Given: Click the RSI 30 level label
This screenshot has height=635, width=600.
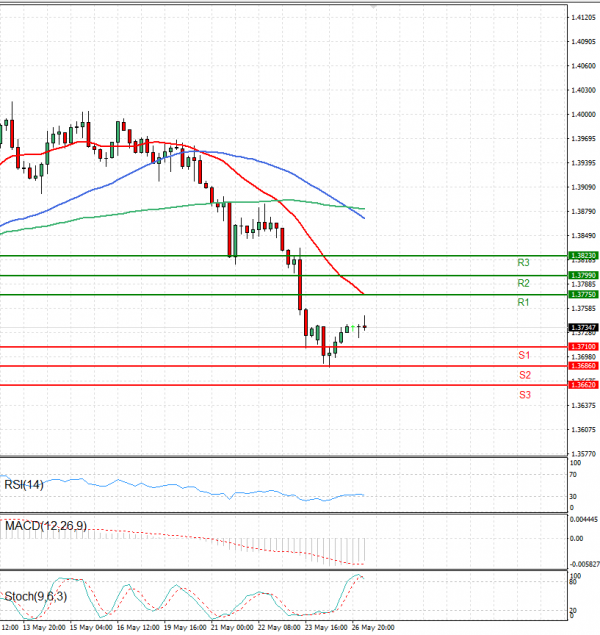Looking at the screenshot, I should (573, 496).
